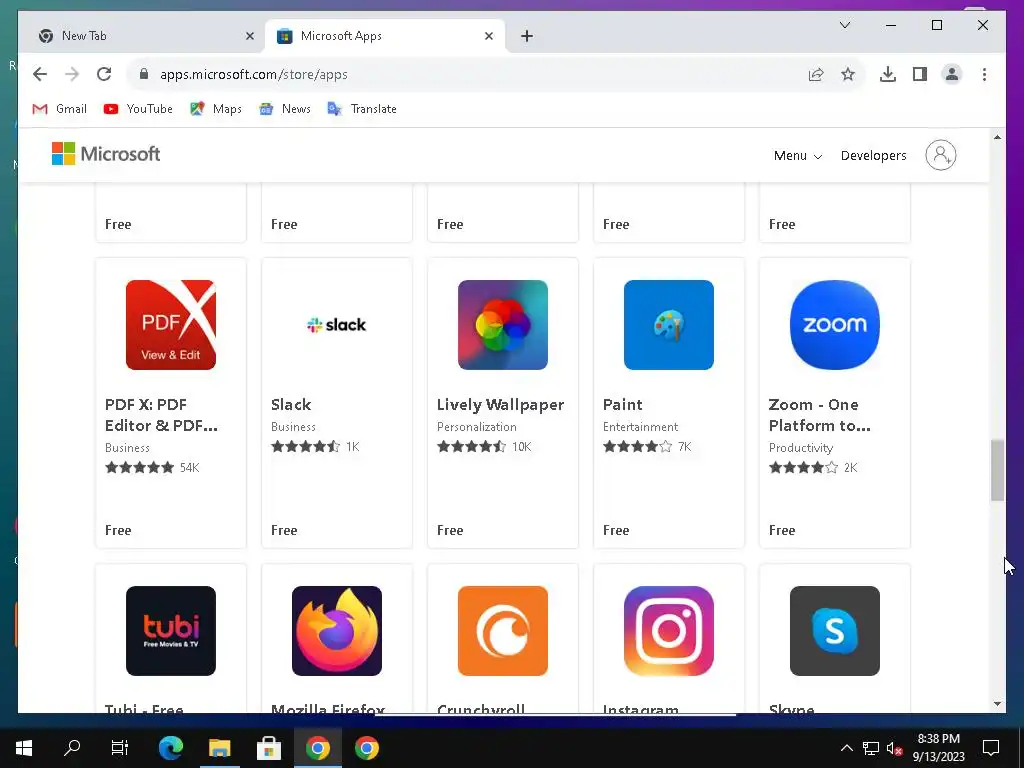Select the Lively Wallpaper app icon

coord(502,325)
